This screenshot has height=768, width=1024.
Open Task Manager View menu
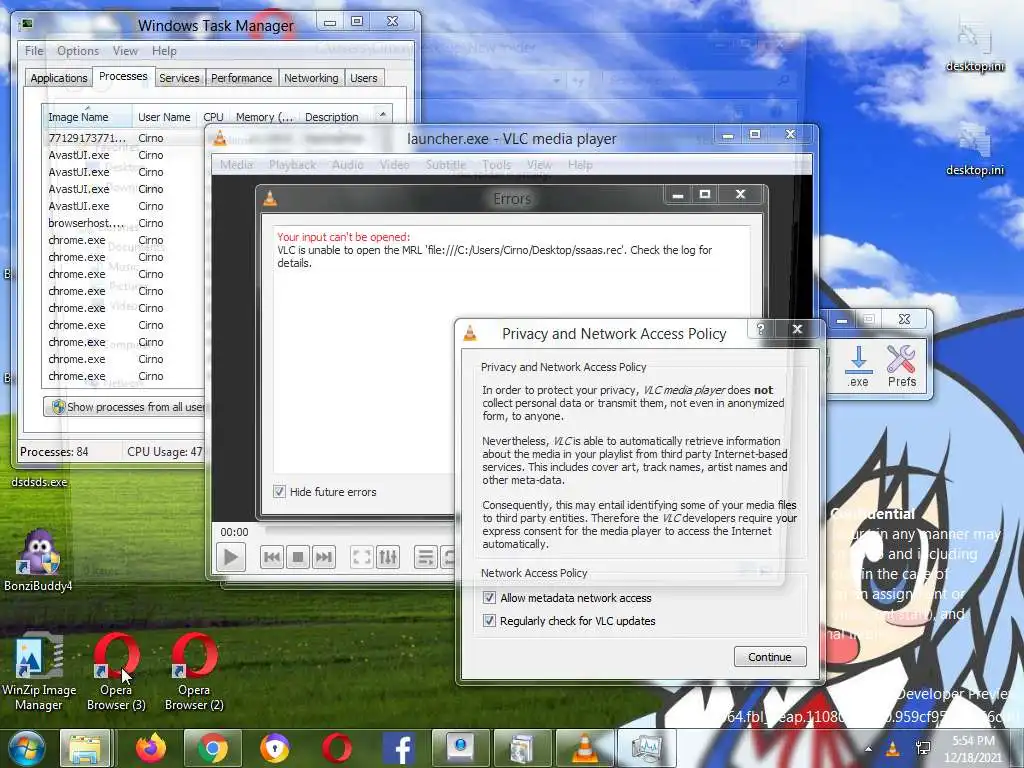(125, 51)
